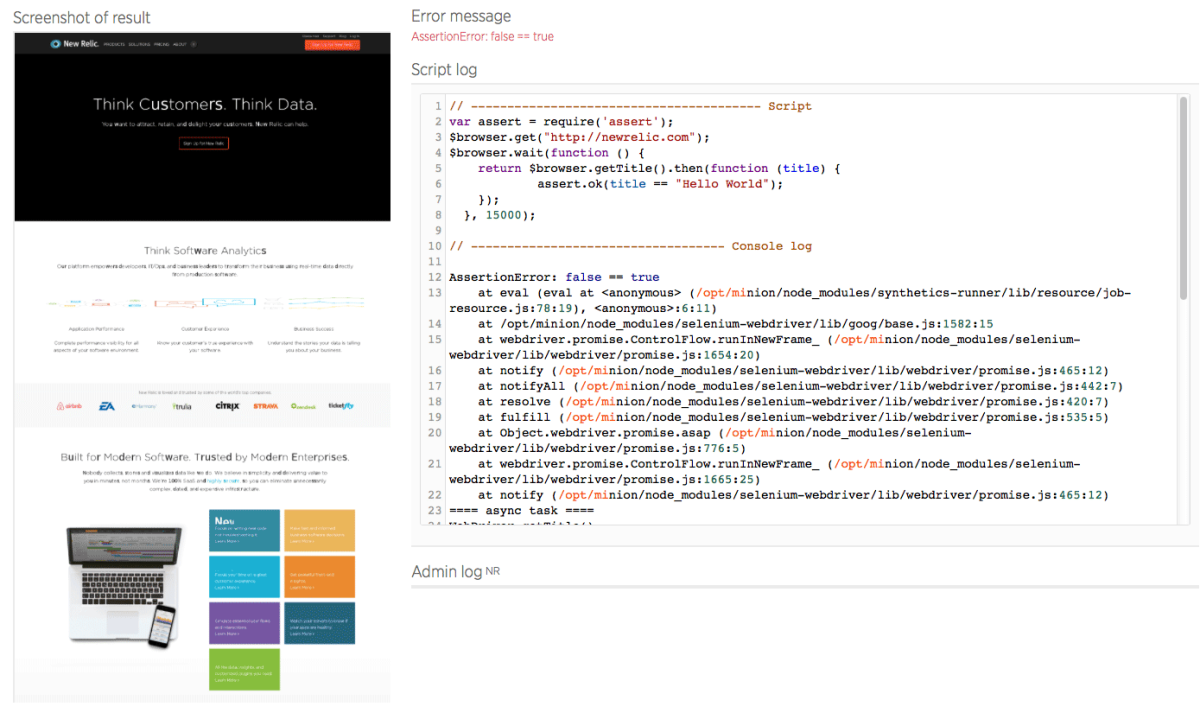Screen dimensions: 1200x713
Task: Click the NR badge beside Admin log
Action: [492, 570]
